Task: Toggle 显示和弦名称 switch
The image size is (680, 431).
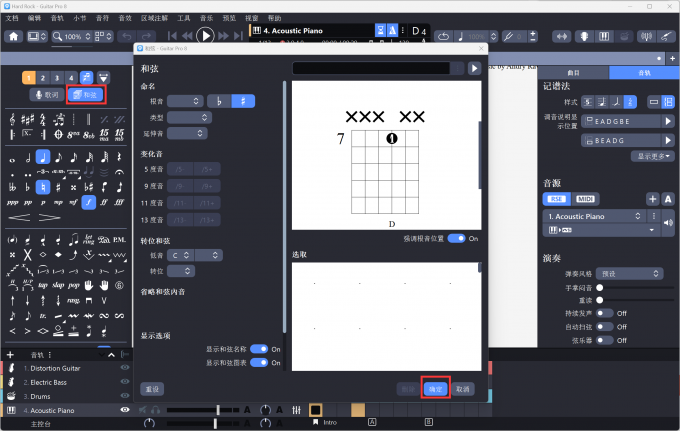Action: [260, 349]
